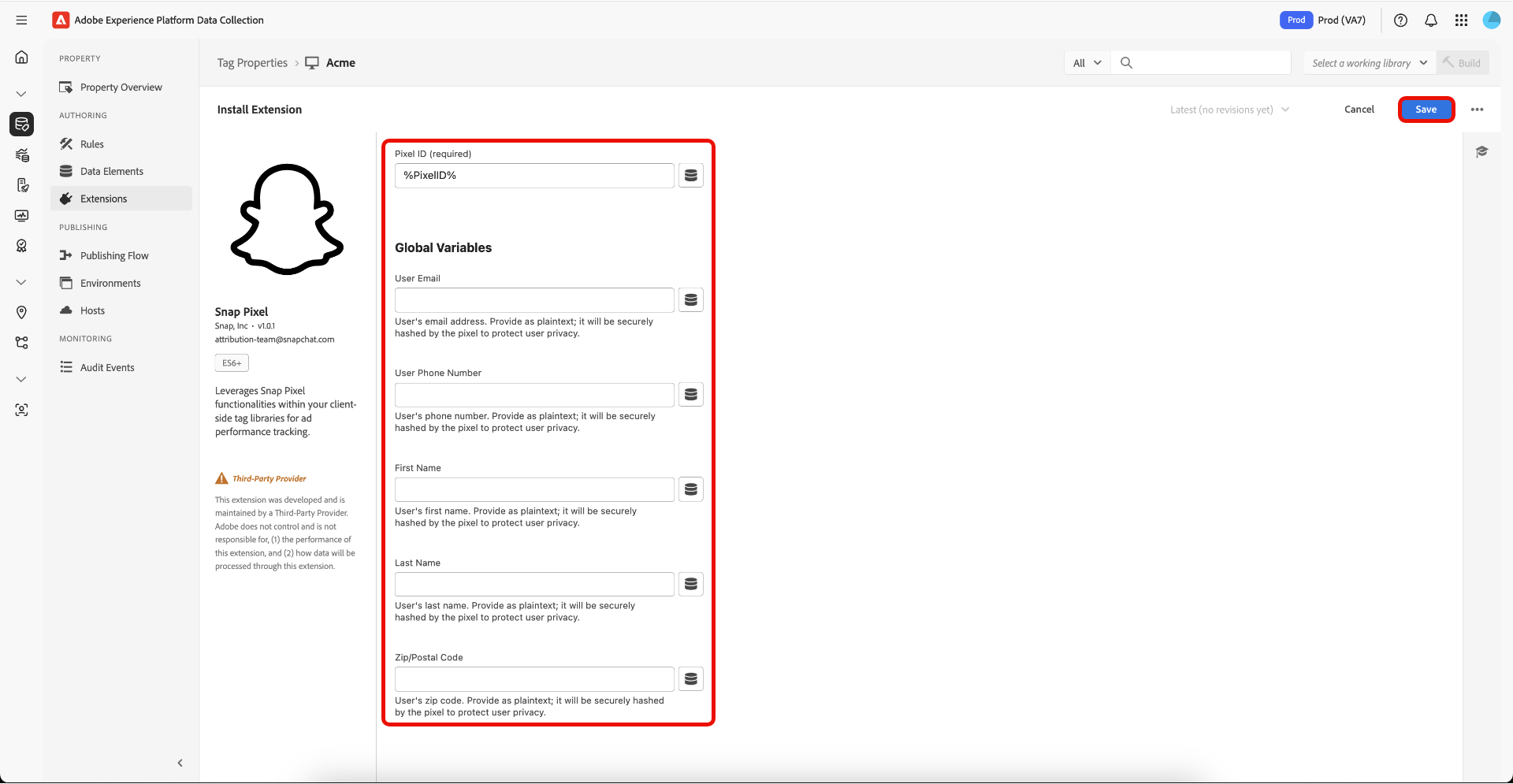Open the user profile avatar
1513x784 pixels.
pyautogui.click(x=1492, y=20)
